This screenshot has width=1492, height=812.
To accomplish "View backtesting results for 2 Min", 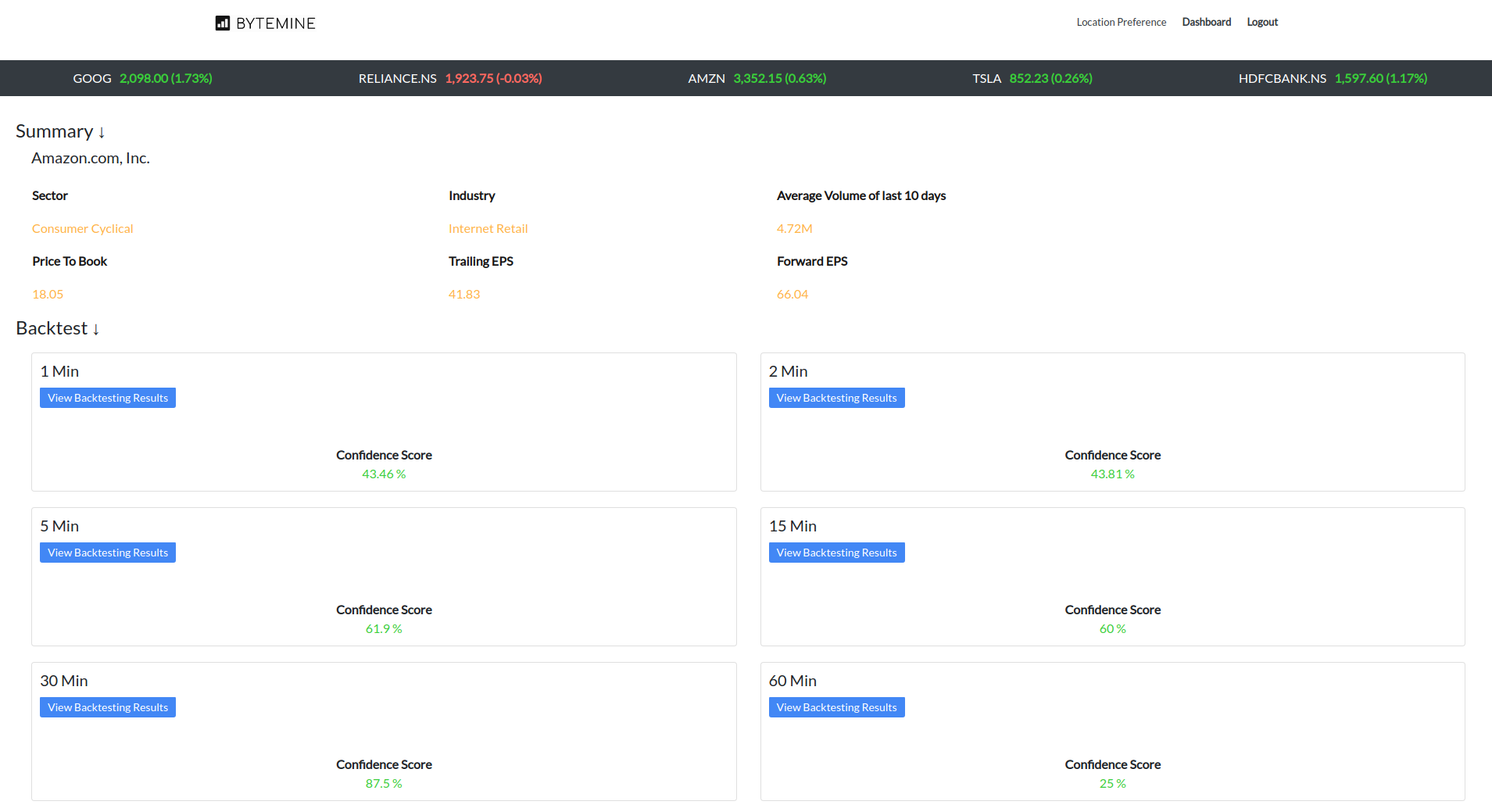I will pyautogui.click(x=836, y=398).
